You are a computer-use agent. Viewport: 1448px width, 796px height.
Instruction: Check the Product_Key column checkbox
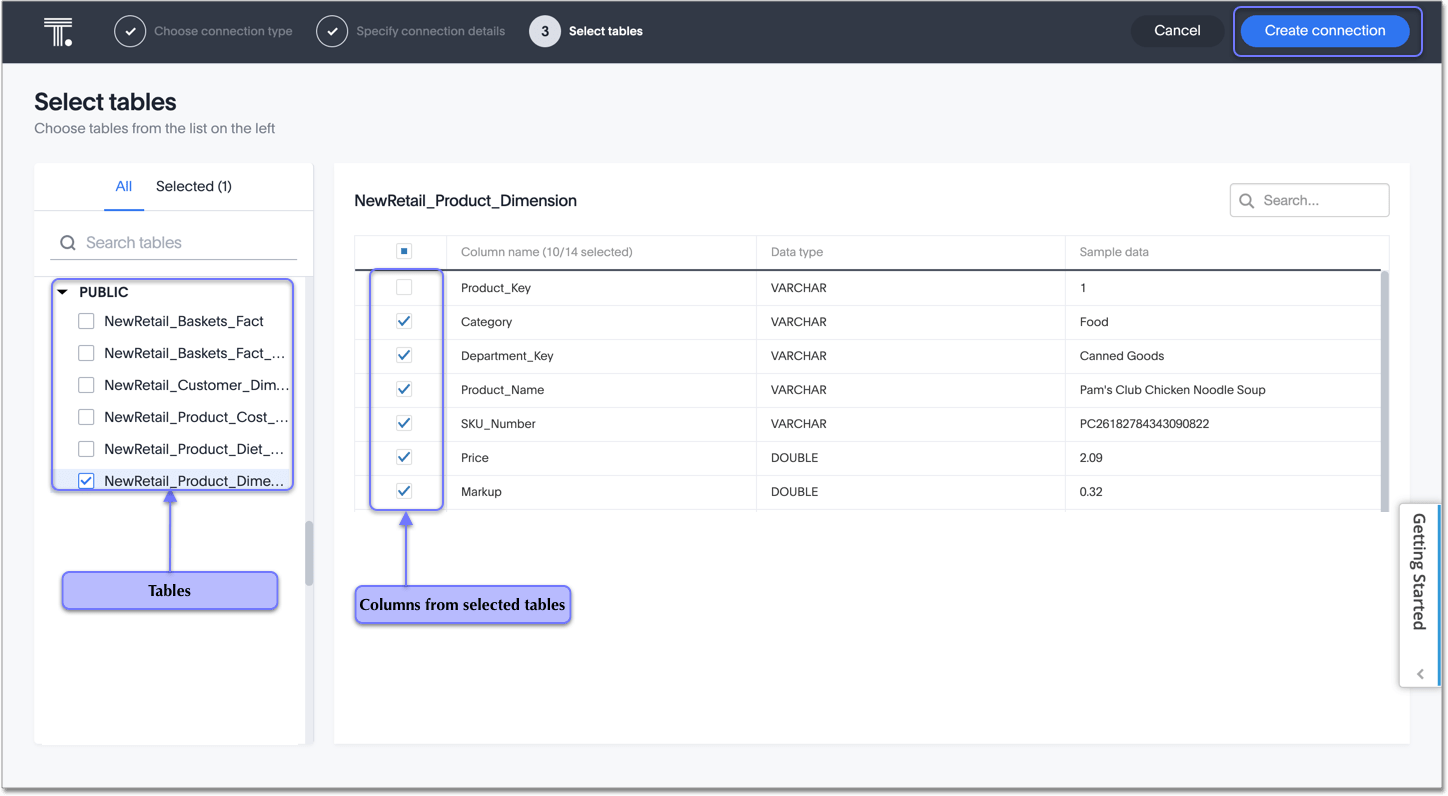[x=403, y=287]
